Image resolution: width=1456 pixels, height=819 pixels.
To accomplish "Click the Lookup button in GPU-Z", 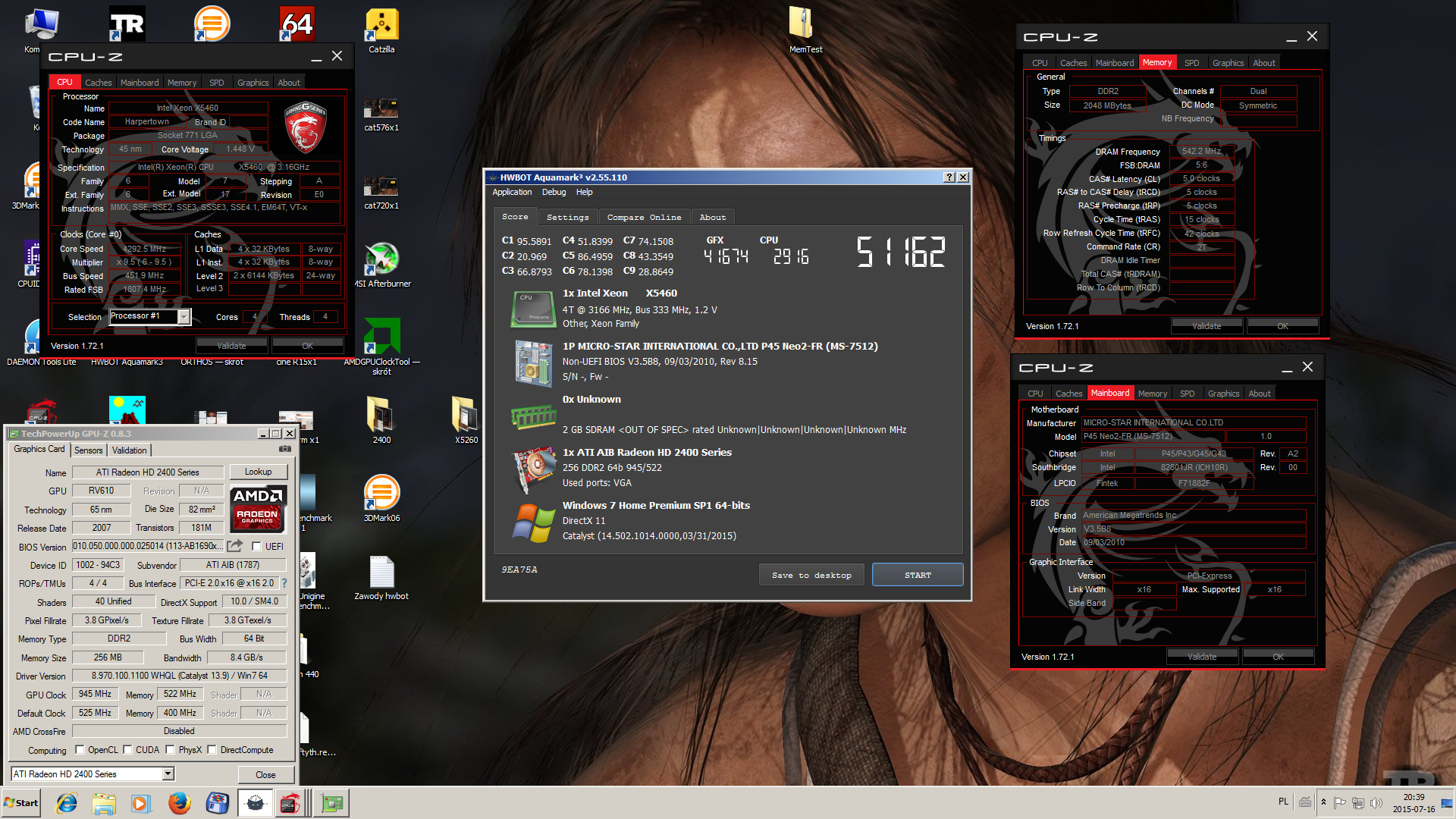I will point(258,472).
